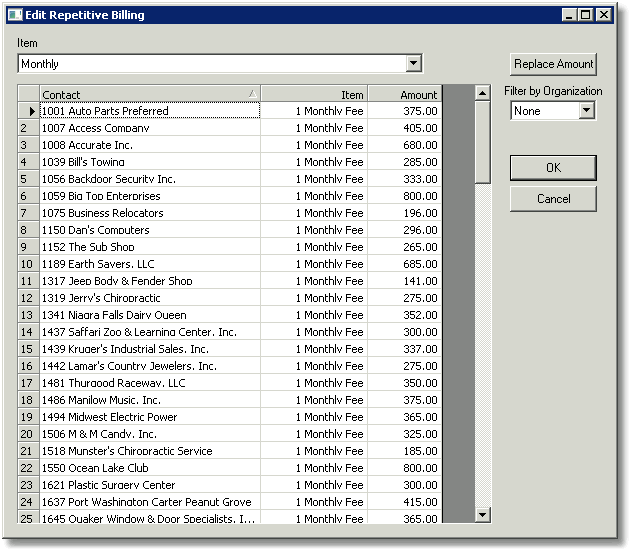632x553 pixels.
Task: Click the Cancel button
Action: (x=553, y=199)
